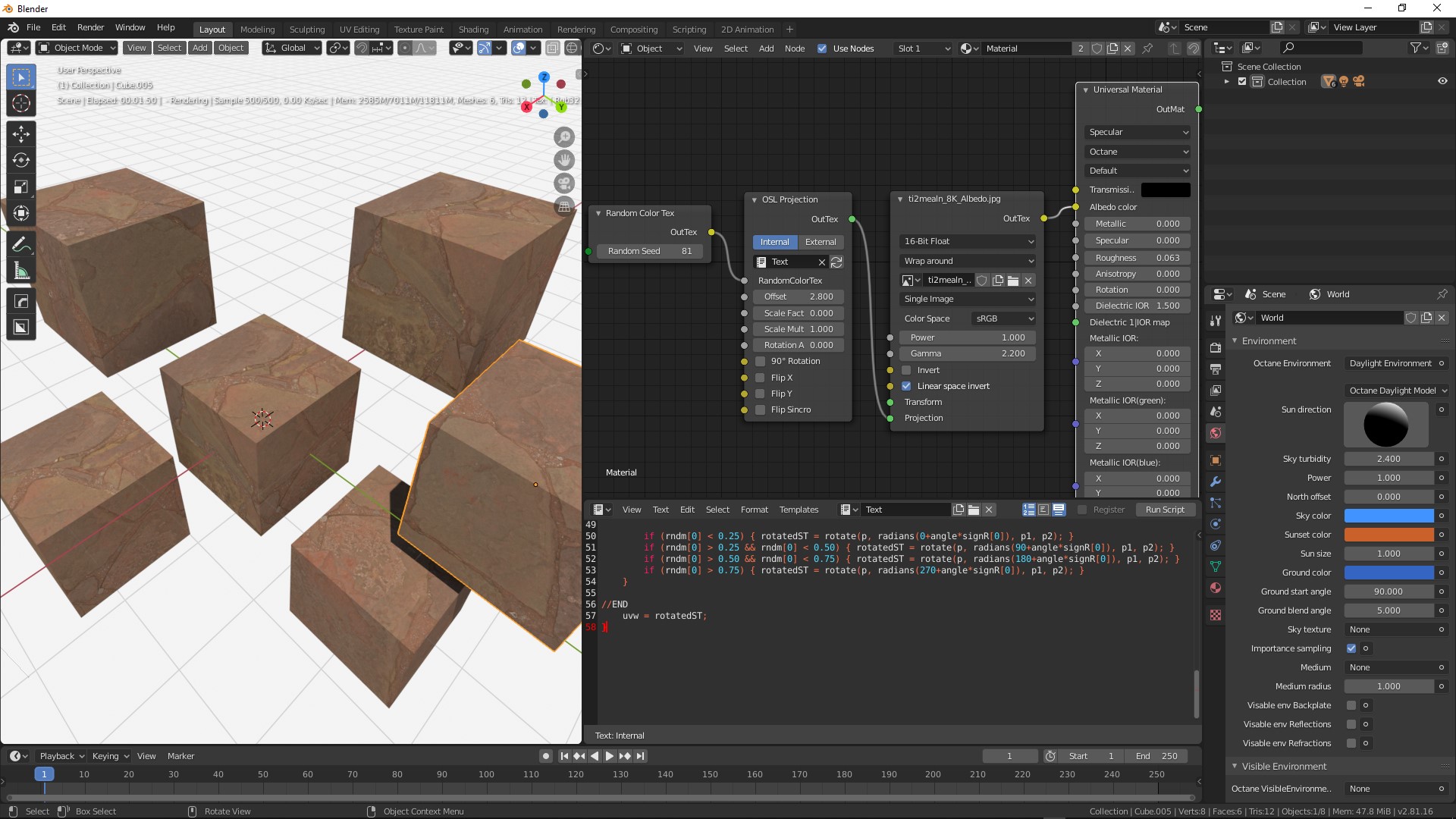
Task: Select the Measure tool icon
Action: 21,271
